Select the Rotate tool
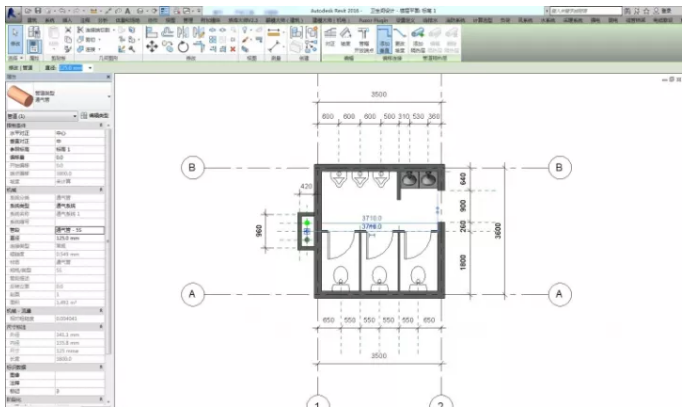Image resolution: width=688 pixels, height=413 pixels. 183,47
